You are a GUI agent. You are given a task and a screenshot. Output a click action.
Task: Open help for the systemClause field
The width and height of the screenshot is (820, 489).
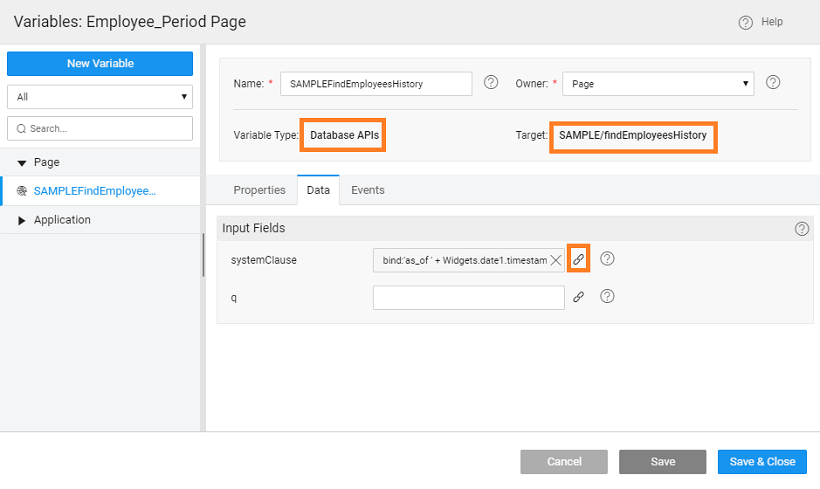tap(607, 259)
